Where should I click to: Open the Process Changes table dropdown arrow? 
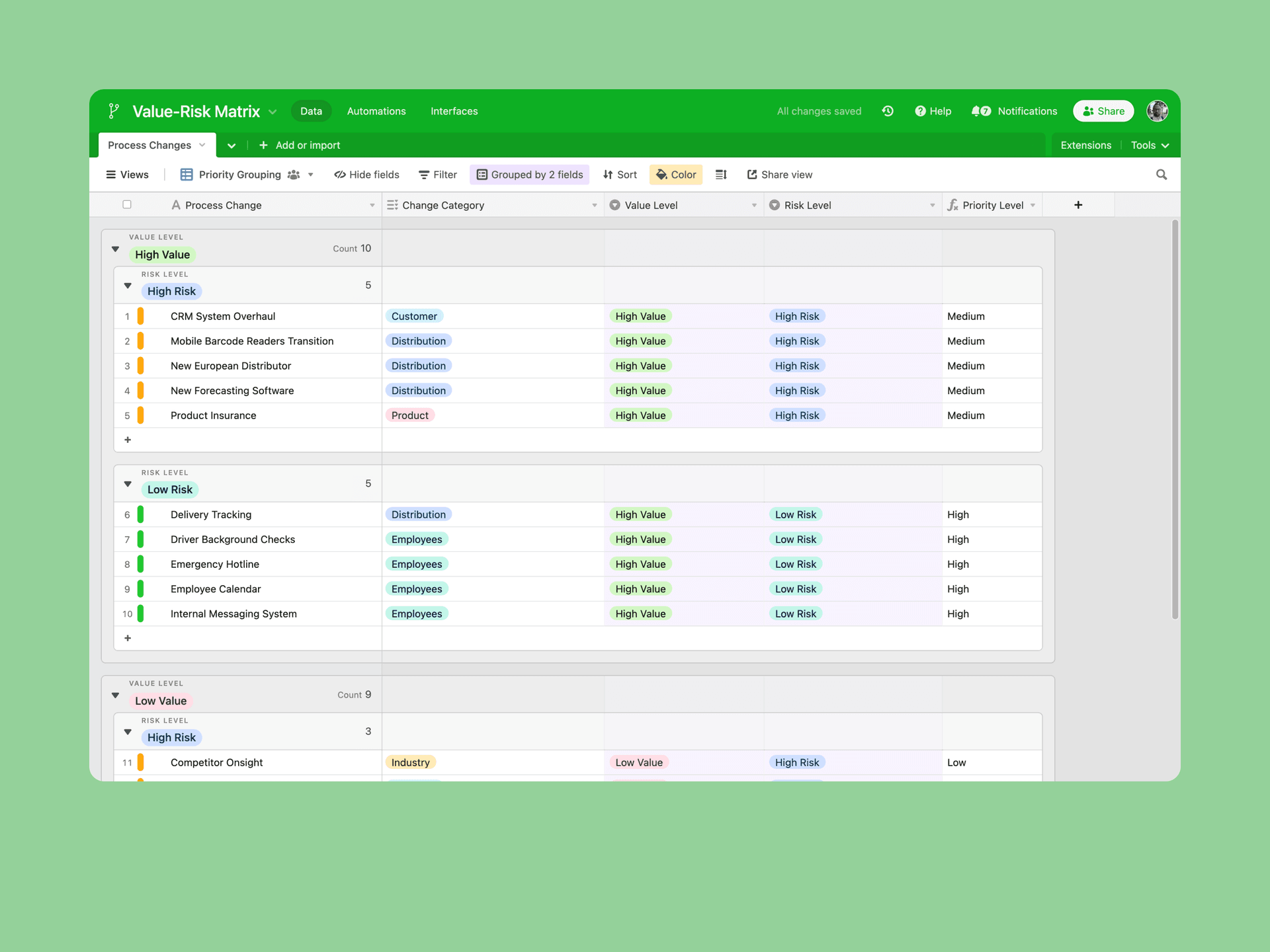click(202, 145)
